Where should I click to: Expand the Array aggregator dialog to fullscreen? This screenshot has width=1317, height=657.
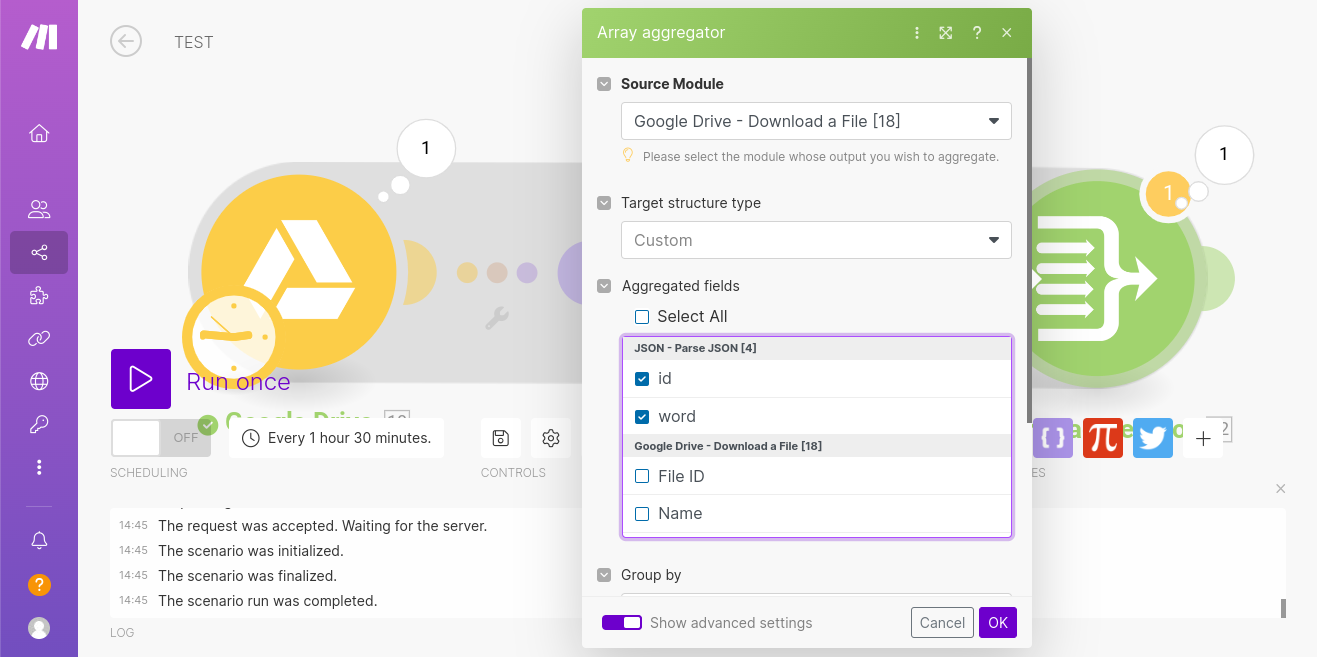(946, 33)
